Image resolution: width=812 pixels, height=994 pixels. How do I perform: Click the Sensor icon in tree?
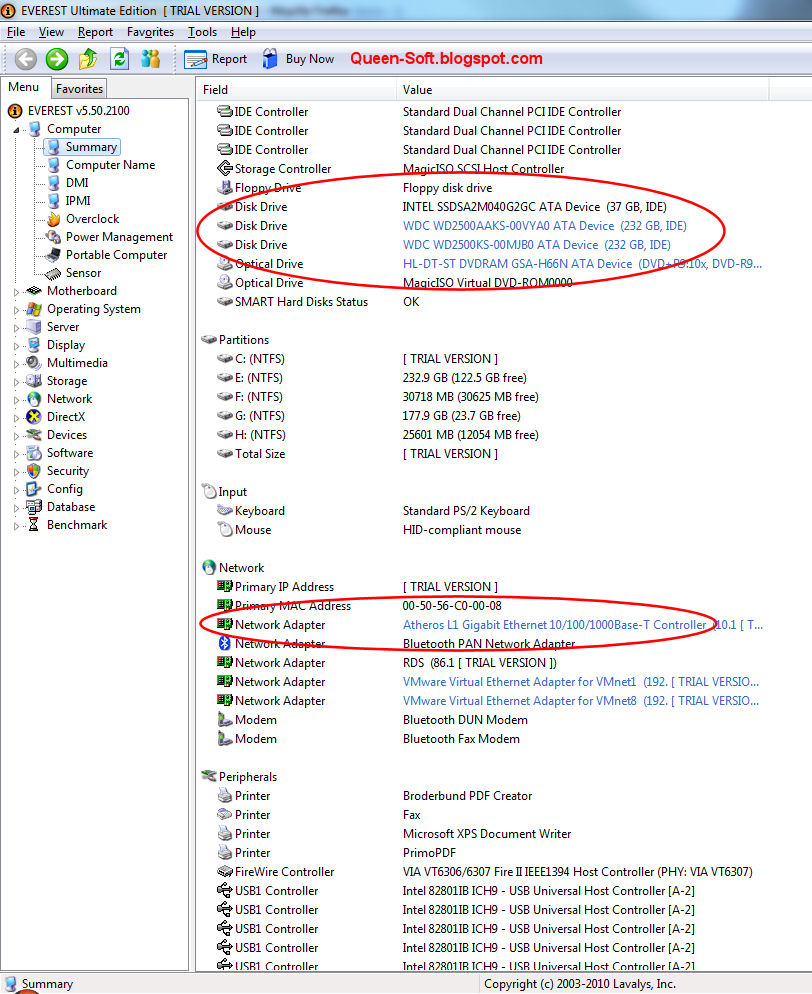pyautogui.click(x=53, y=273)
